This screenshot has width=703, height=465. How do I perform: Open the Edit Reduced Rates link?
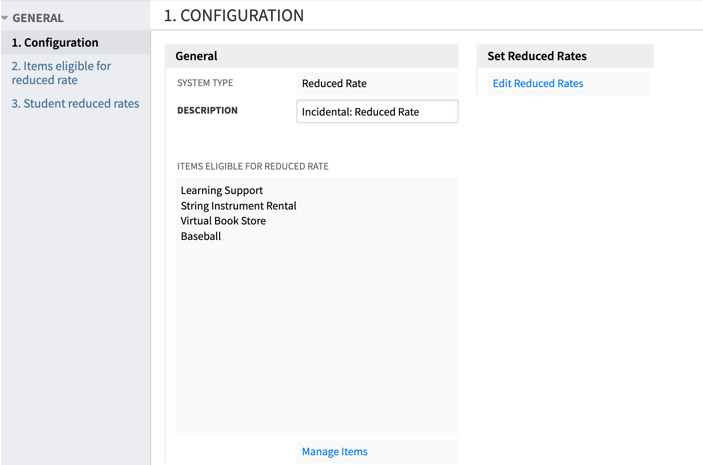tap(537, 84)
